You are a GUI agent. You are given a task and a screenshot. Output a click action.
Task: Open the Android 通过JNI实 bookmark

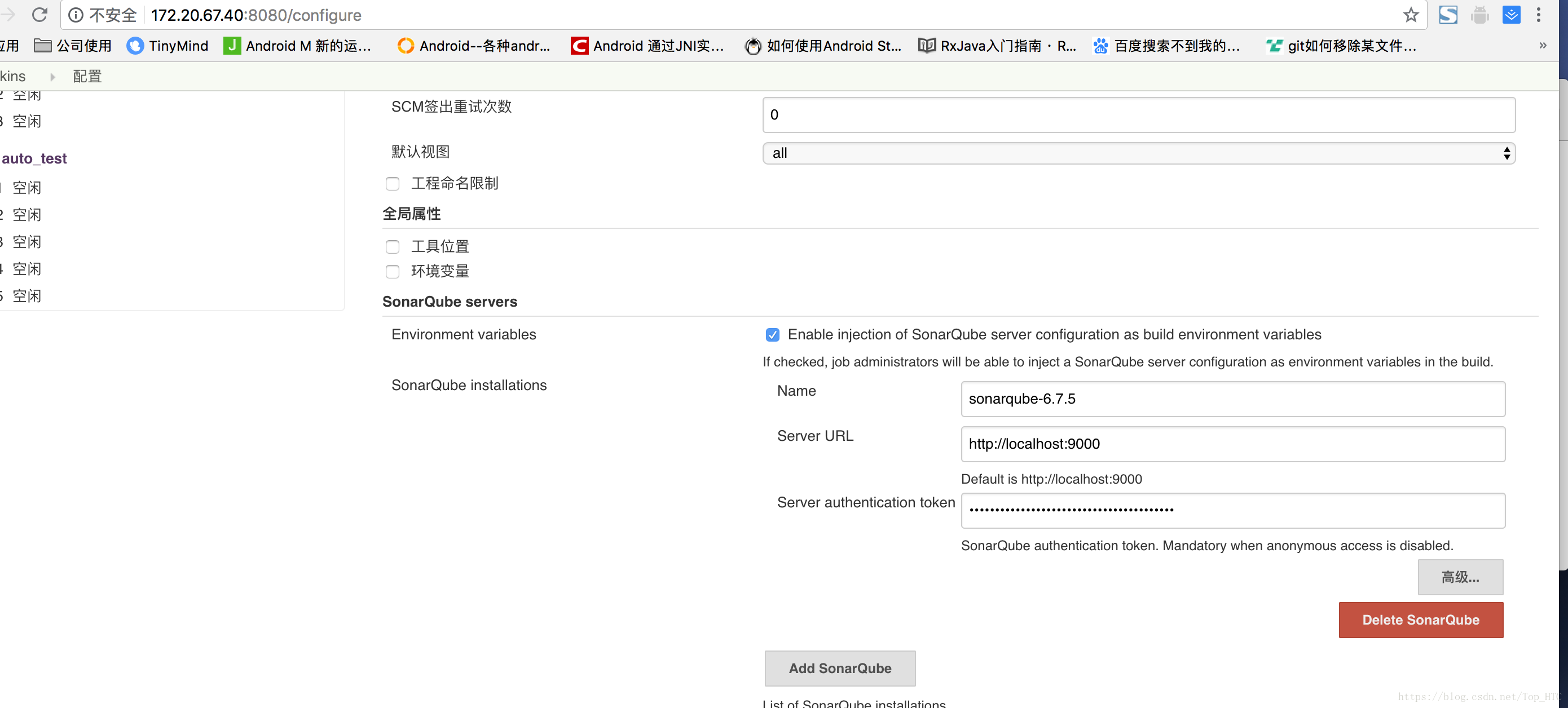pos(648,46)
